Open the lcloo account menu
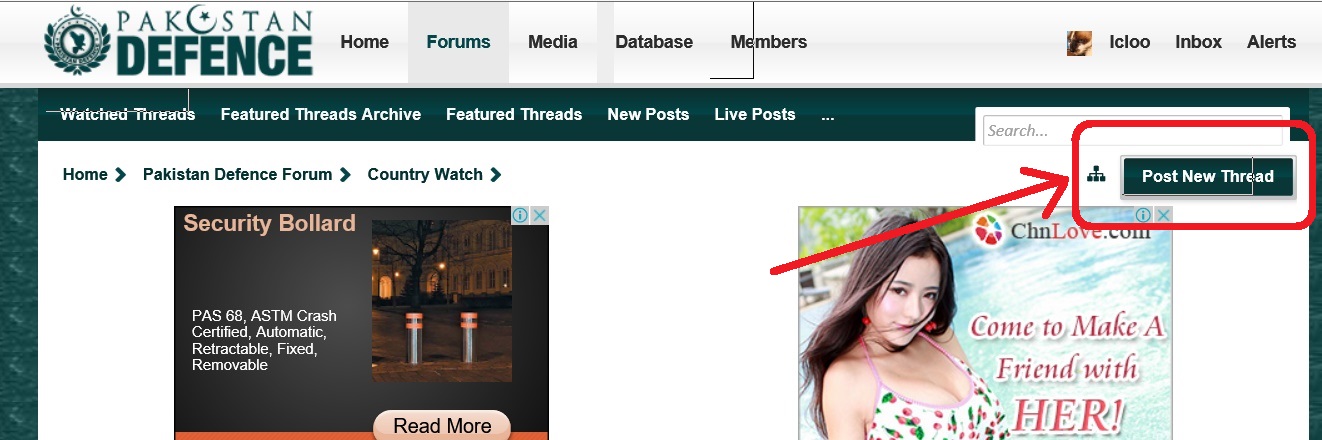1322x440 pixels. click(1130, 42)
